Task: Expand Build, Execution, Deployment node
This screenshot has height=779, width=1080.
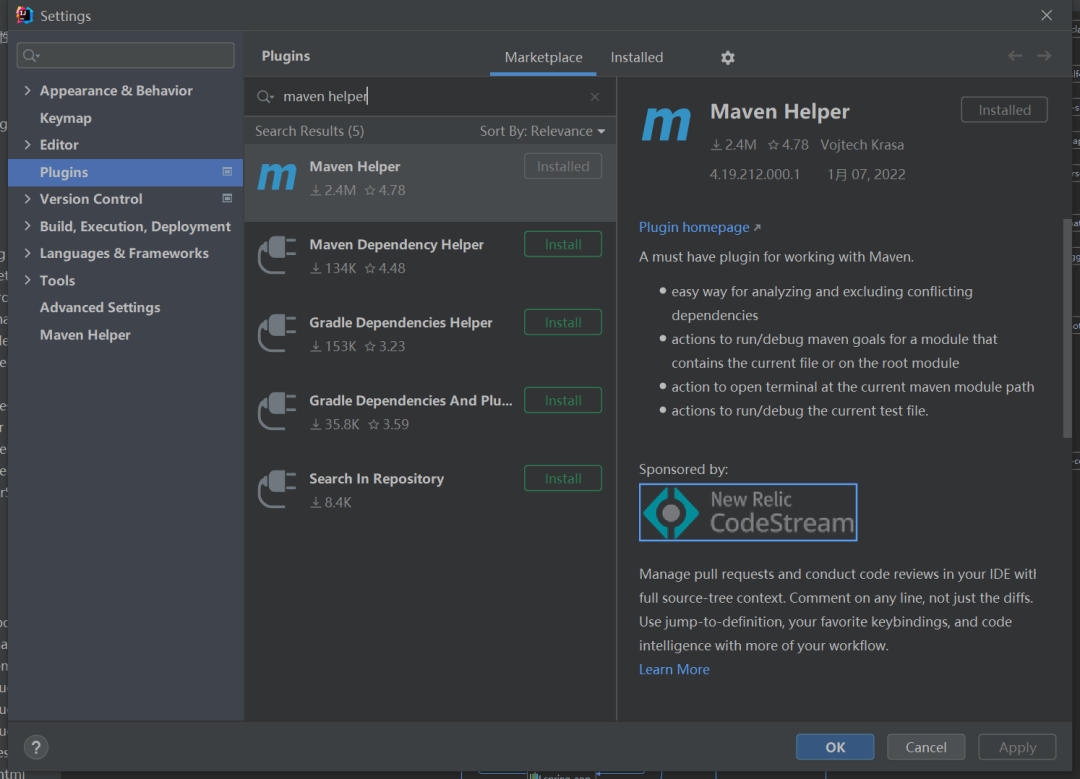Action: 28,226
